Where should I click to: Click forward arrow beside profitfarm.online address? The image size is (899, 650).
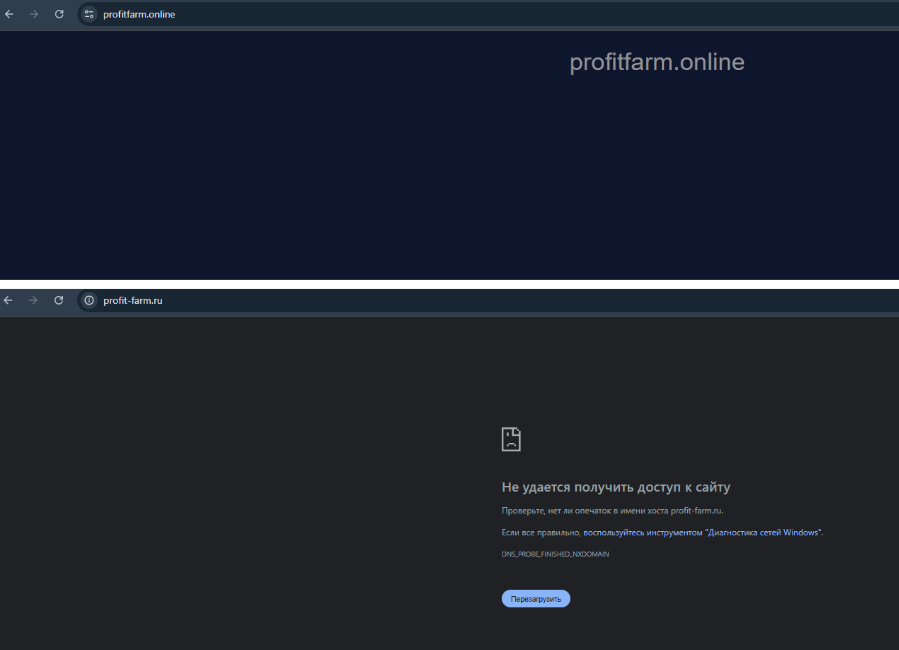[x=34, y=14]
